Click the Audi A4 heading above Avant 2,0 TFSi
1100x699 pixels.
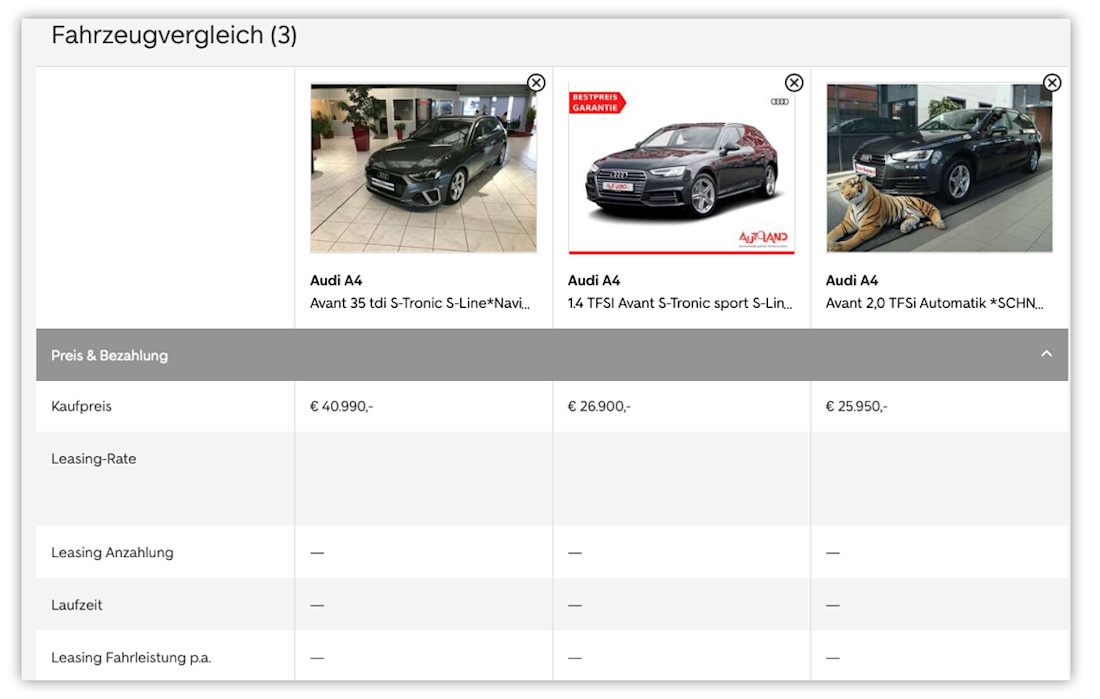click(852, 281)
